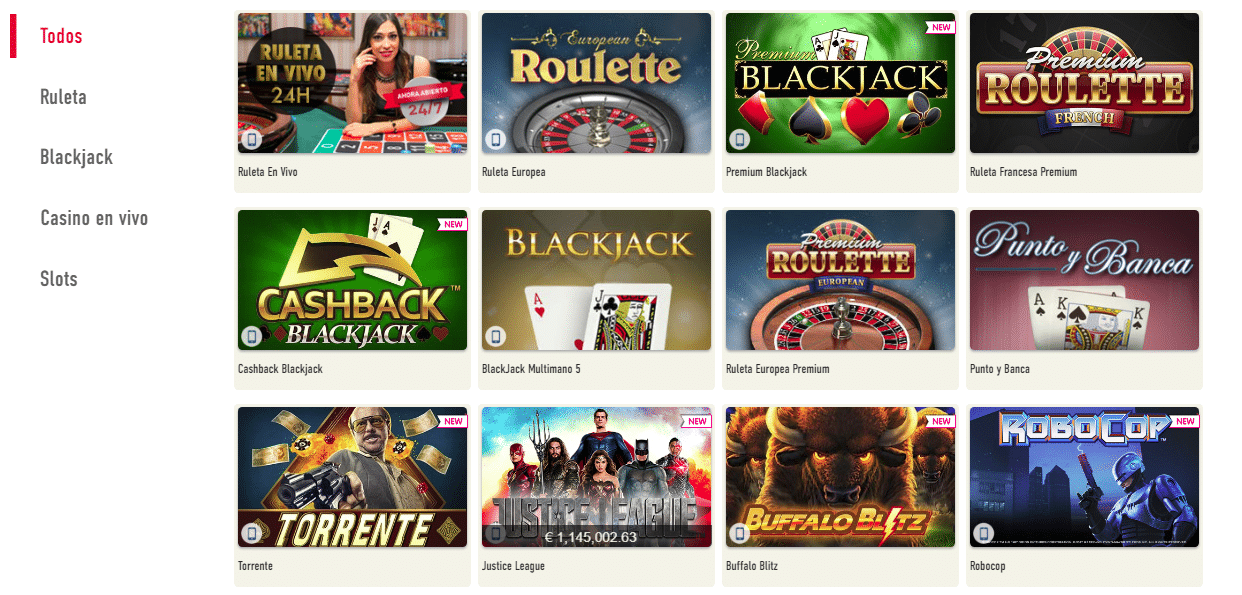Click NEW badge on Justice League tile

point(697,421)
